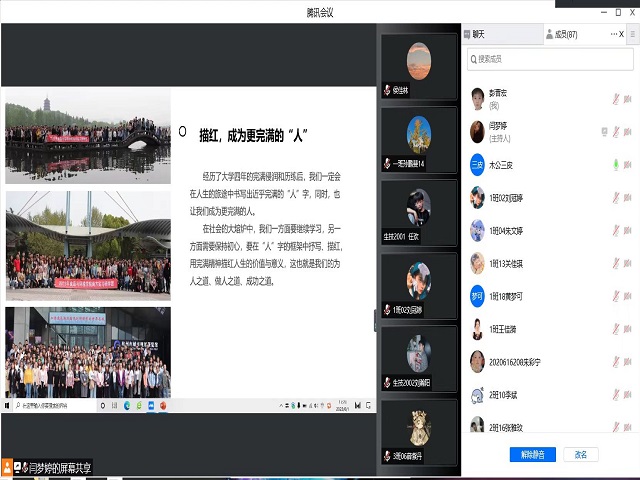
Task: Toggle the muted mic in 1班18黄梦可 row
Action: (x=616, y=296)
